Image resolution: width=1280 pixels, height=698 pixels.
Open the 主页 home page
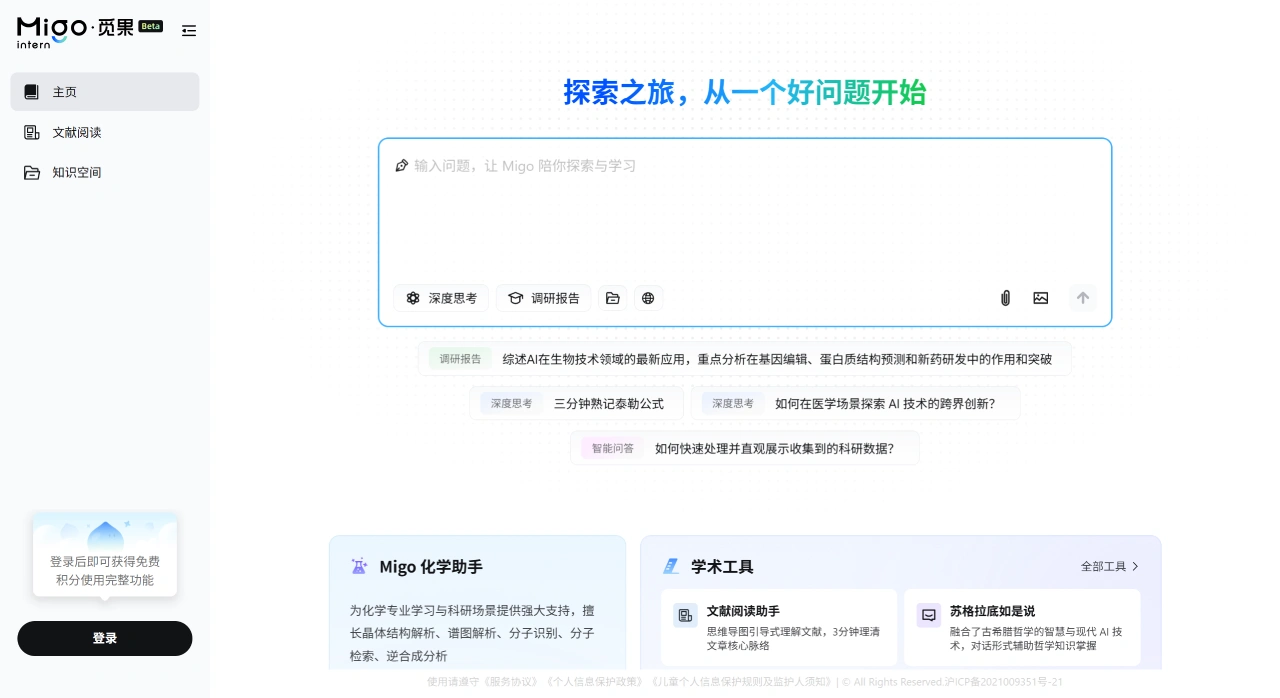[x=105, y=92]
